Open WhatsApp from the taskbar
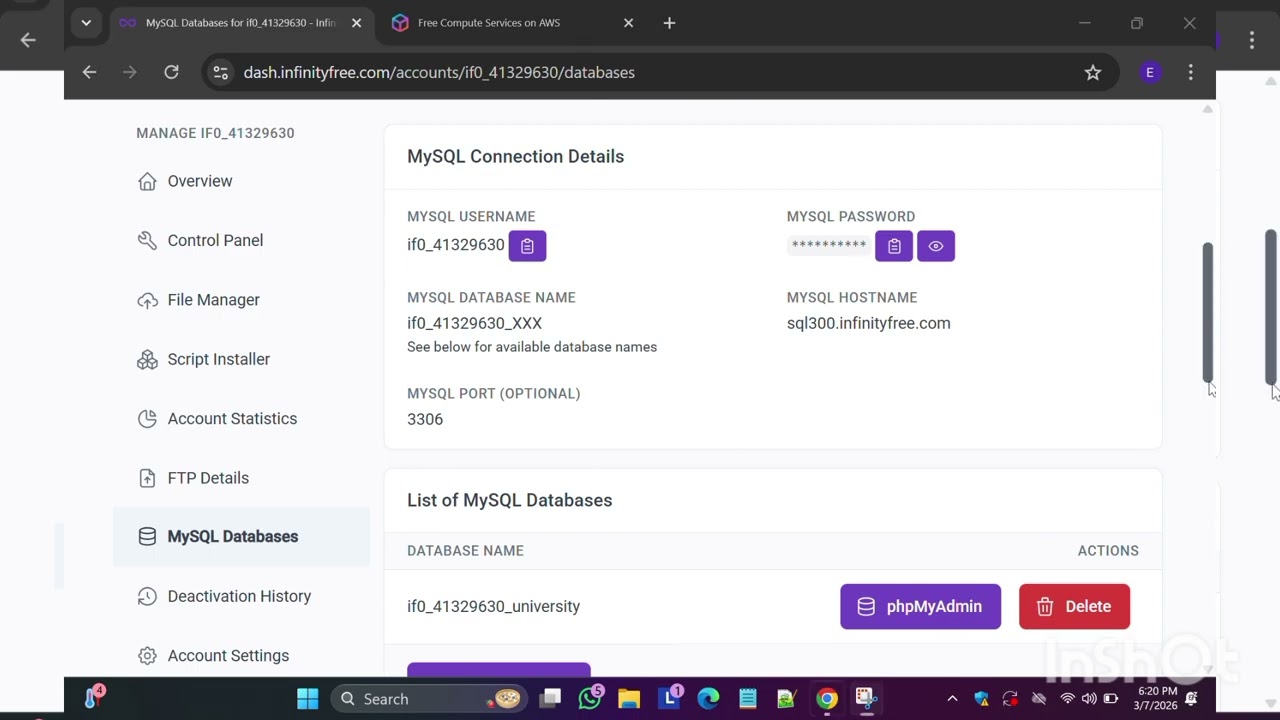The height and width of the screenshot is (720, 1280). click(590, 699)
